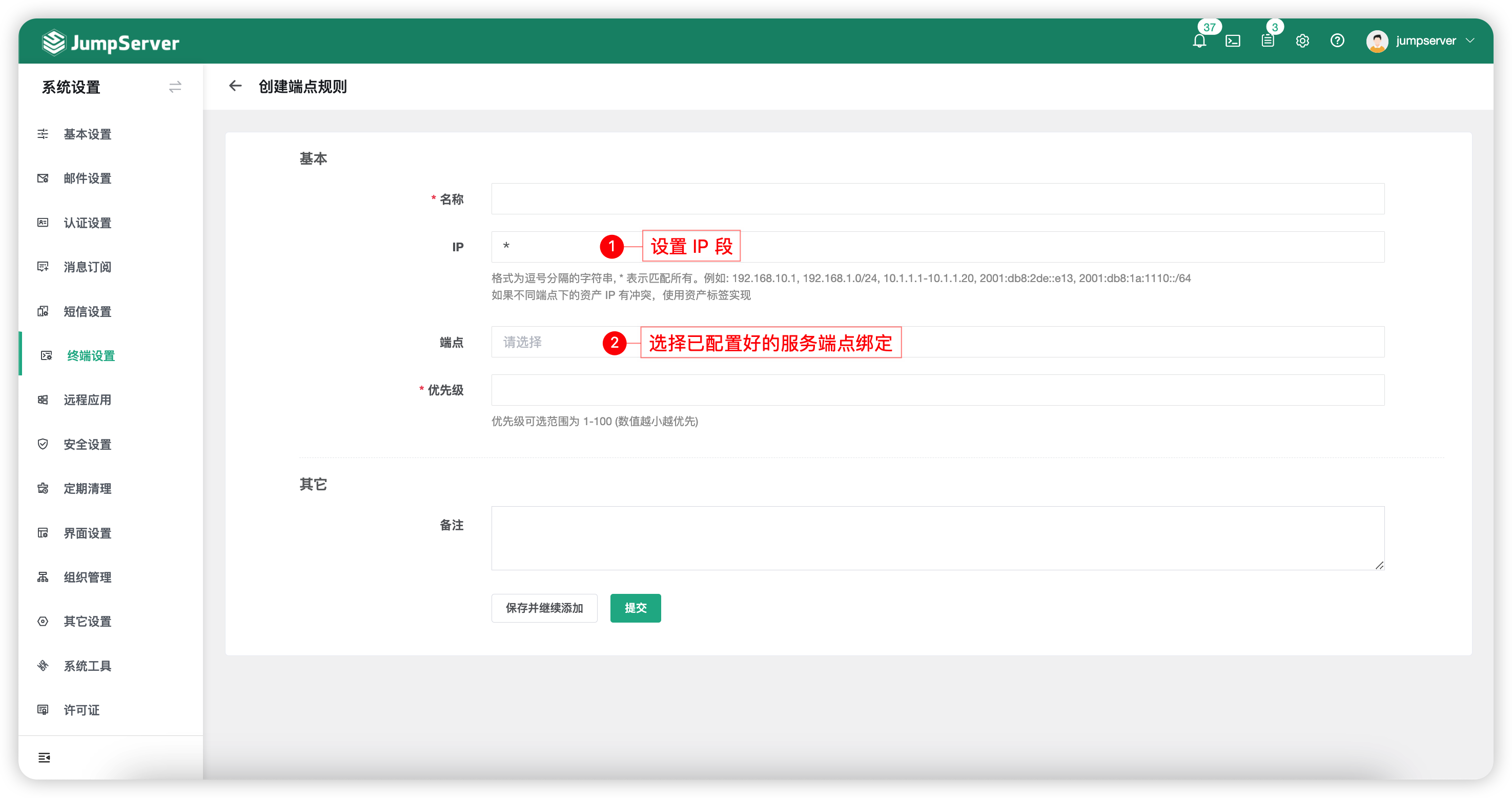Select 安全设置 in the sidebar
This screenshot has width=1512, height=798.
[87, 444]
